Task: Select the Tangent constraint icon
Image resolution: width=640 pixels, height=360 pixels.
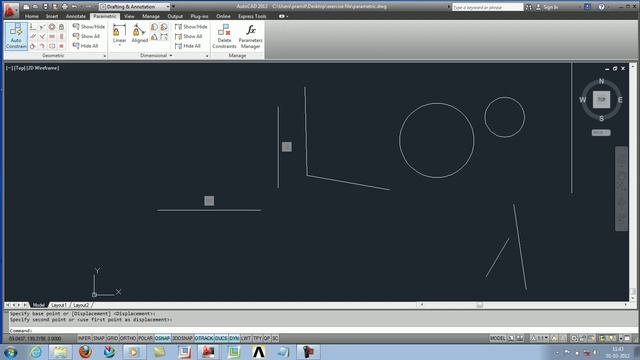Action: [x=33, y=46]
